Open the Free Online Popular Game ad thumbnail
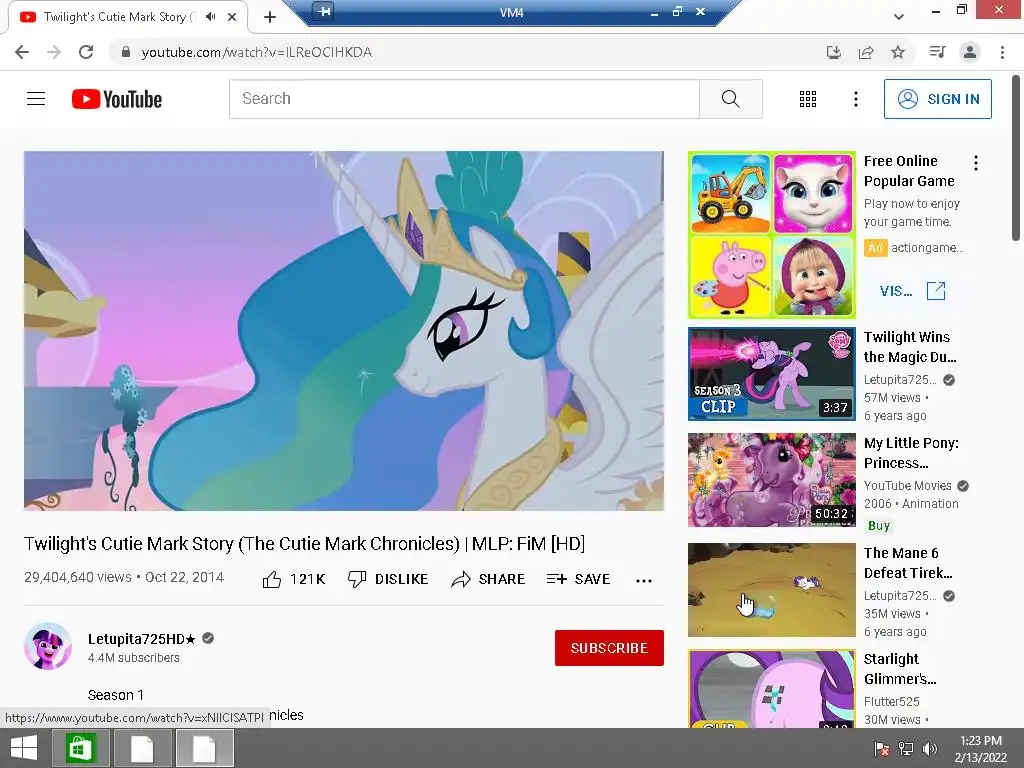 coord(771,235)
